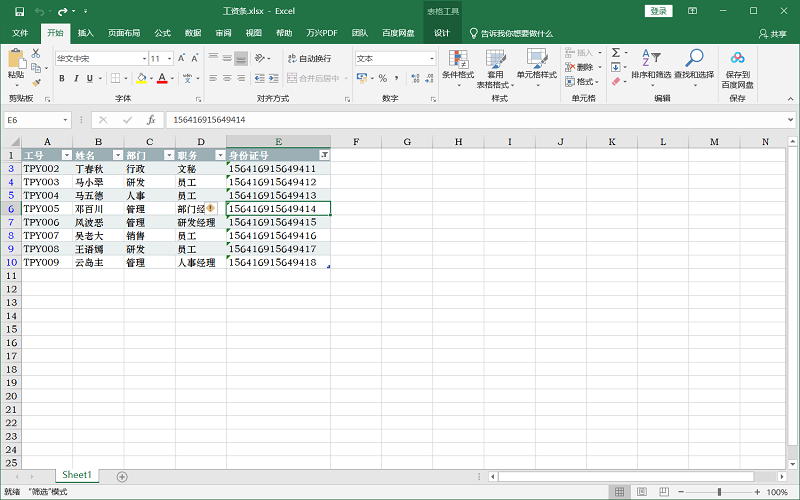Click the Insert Function fx icon
Viewport: 800px width, 500px height.
151,120
